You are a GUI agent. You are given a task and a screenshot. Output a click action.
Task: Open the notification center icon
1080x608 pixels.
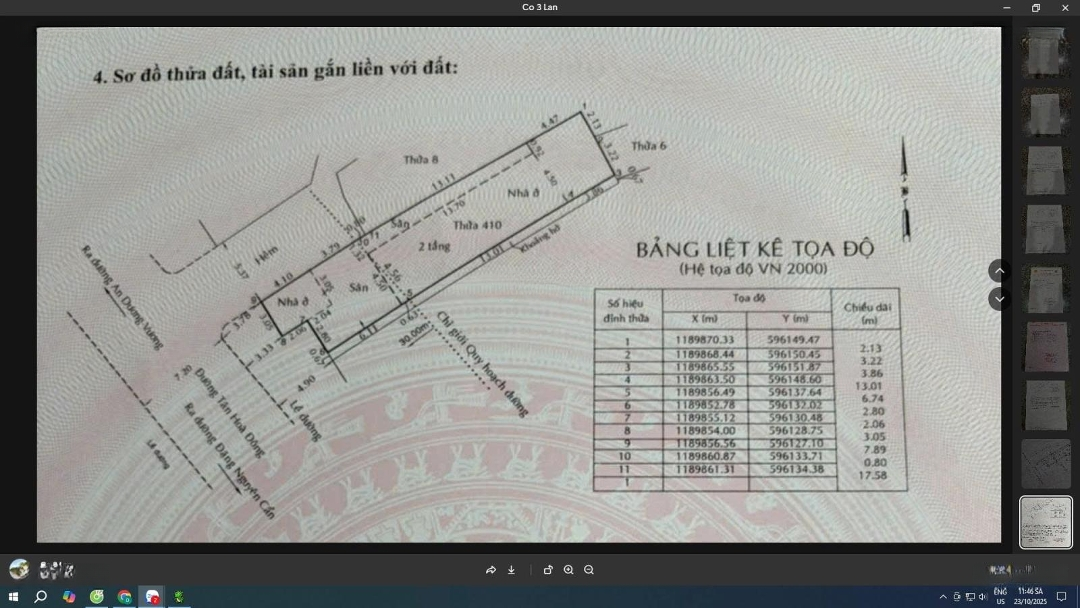[x=1062, y=597]
